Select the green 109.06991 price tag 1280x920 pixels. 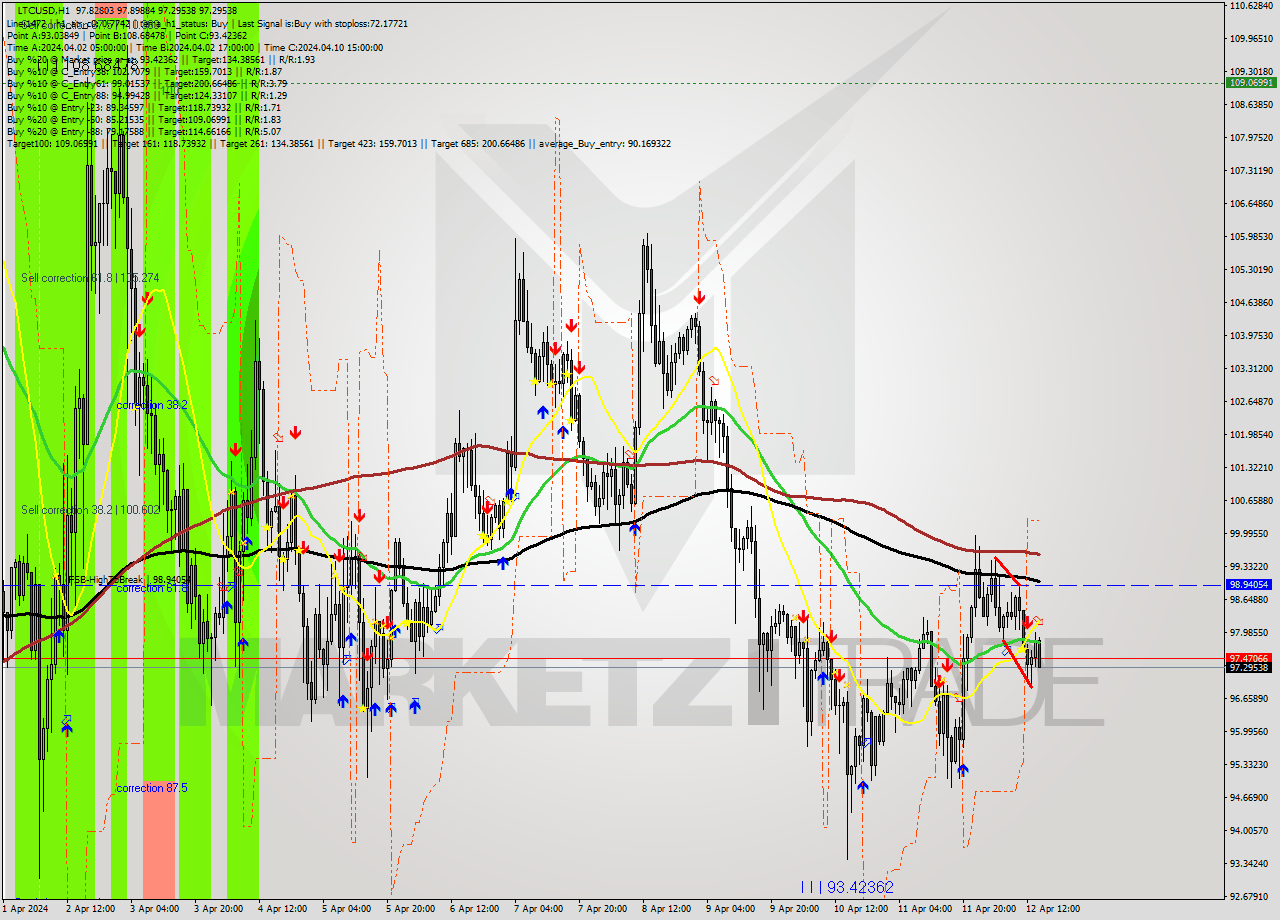[1251, 82]
